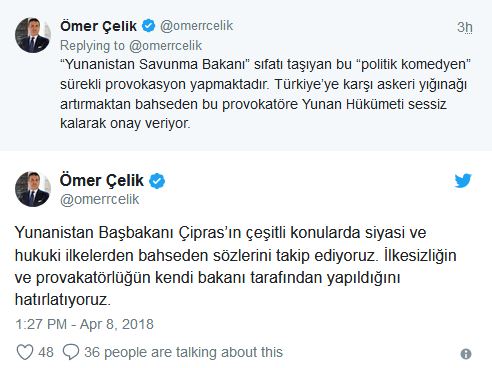492x368 pixels.
Task: Click the info icon at bottom right
Action: (466, 354)
